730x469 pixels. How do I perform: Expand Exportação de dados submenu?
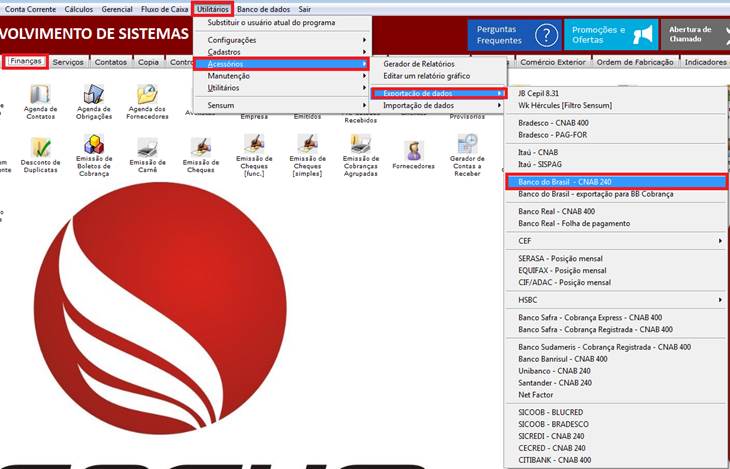coord(439,93)
